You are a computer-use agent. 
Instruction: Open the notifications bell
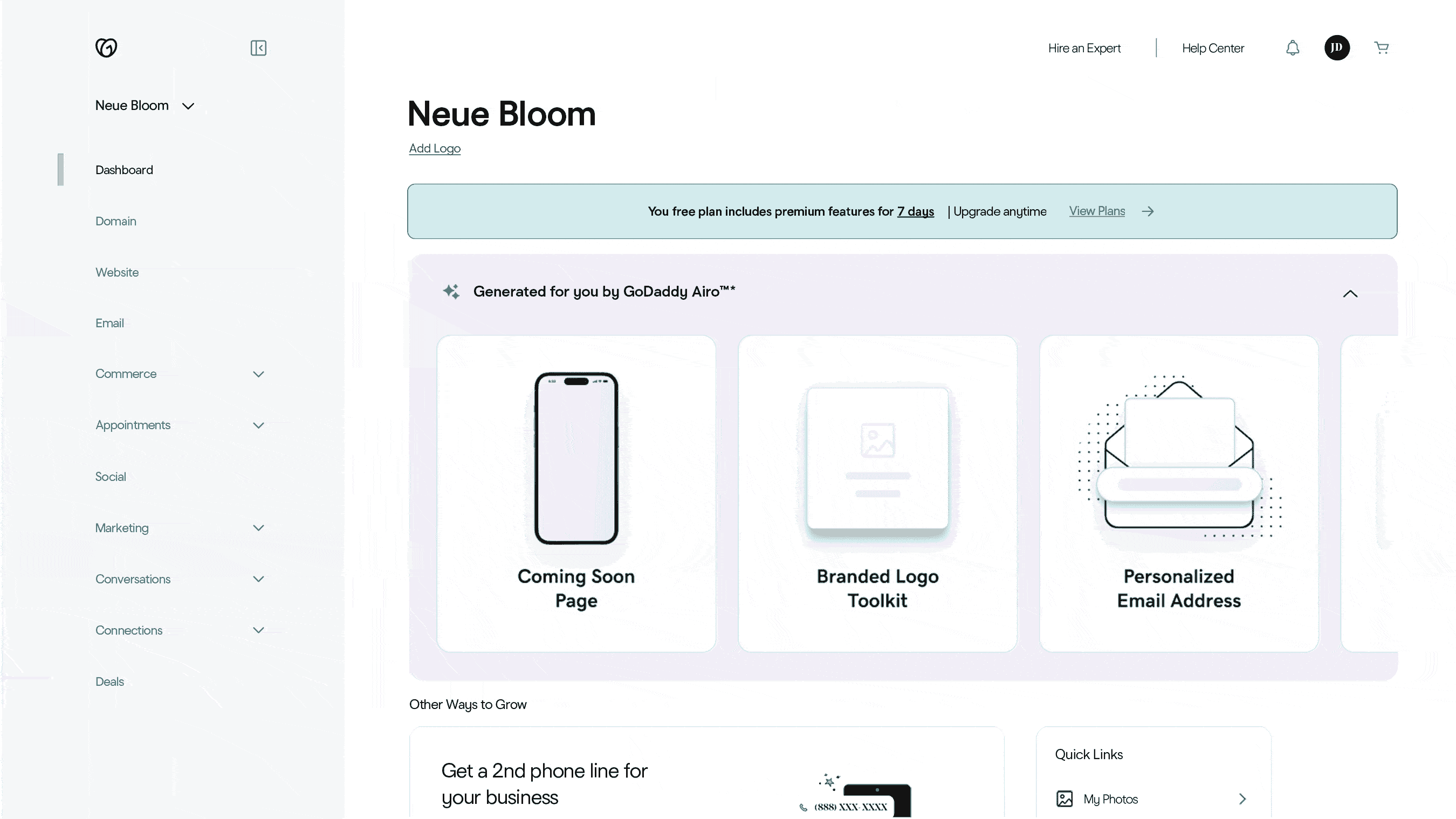pos(1293,48)
